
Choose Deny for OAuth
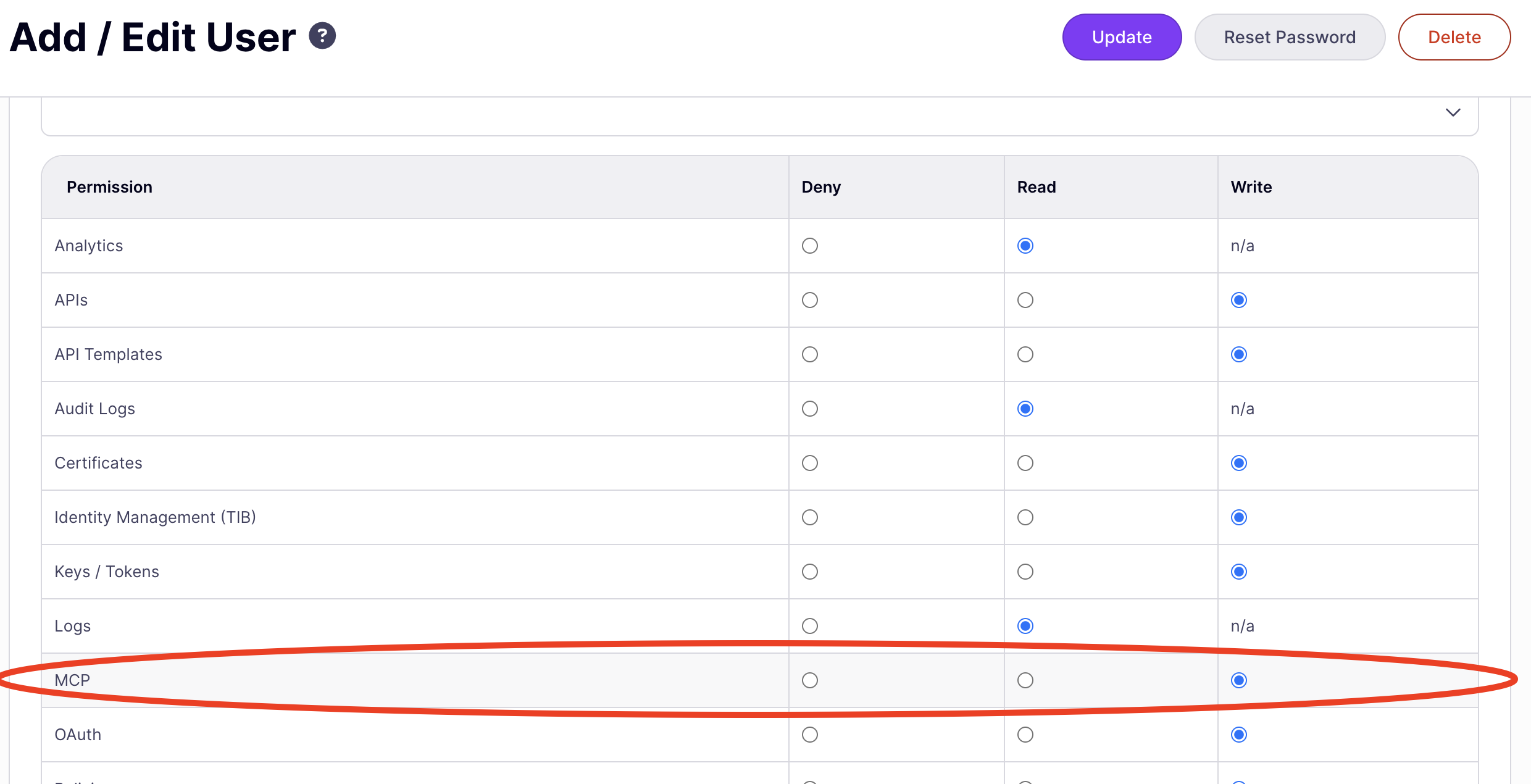click(x=810, y=735)
